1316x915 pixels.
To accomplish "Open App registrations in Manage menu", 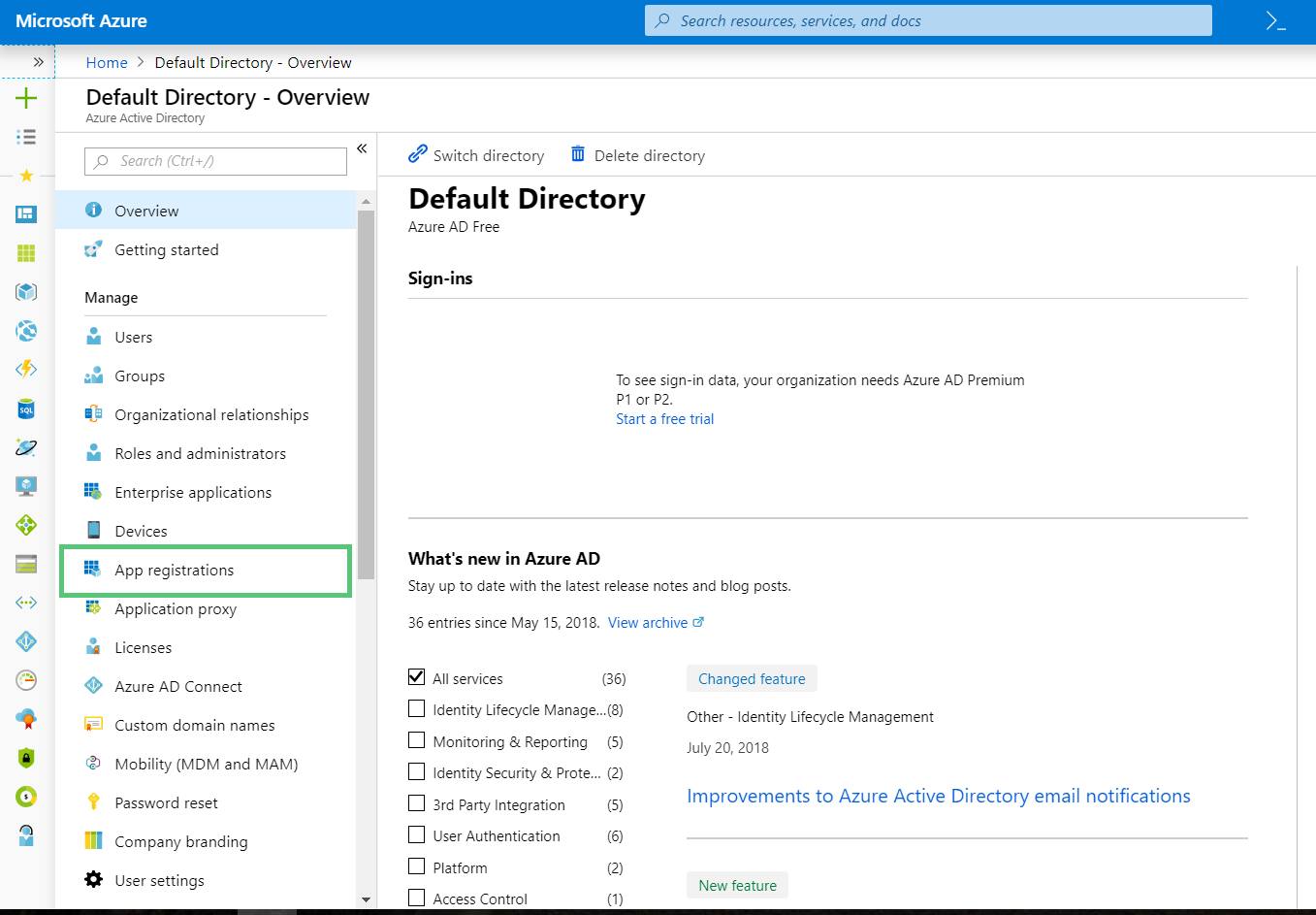I will [x=175, y=571].
